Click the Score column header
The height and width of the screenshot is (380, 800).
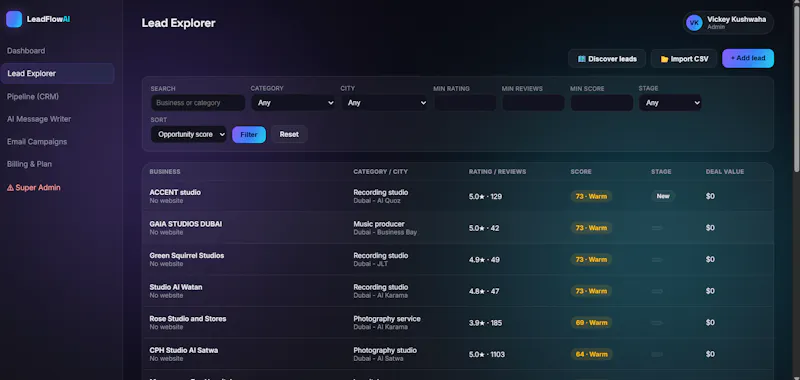(x=581, y=172)
